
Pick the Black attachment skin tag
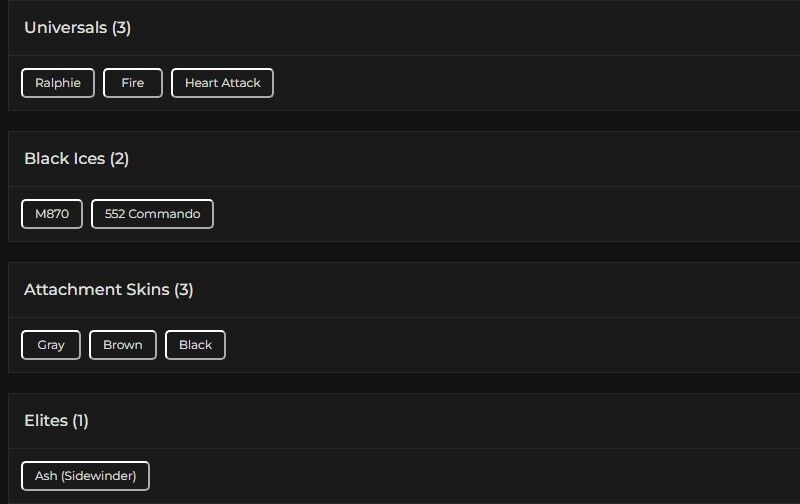point(195,345)
